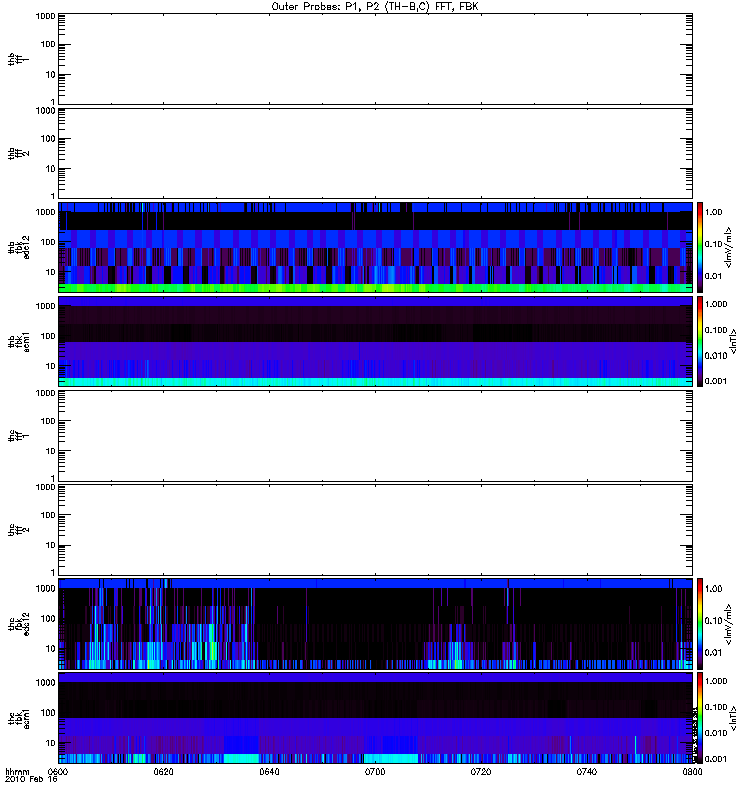
Task: Click the 1000 y-axis tick of thb fff 1
Action: click(x=45, y=16)
